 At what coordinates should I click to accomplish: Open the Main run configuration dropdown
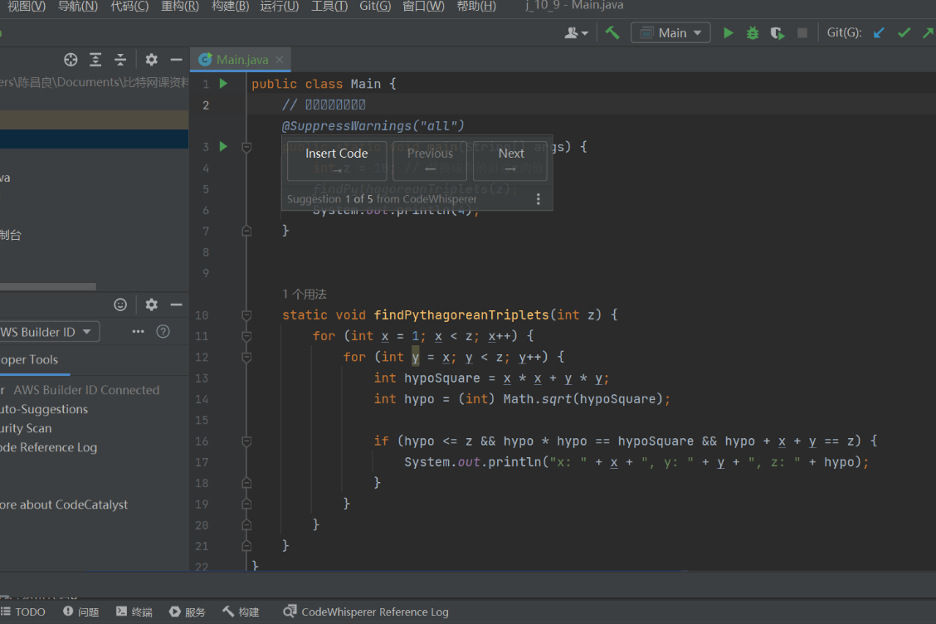coord(671,33)
